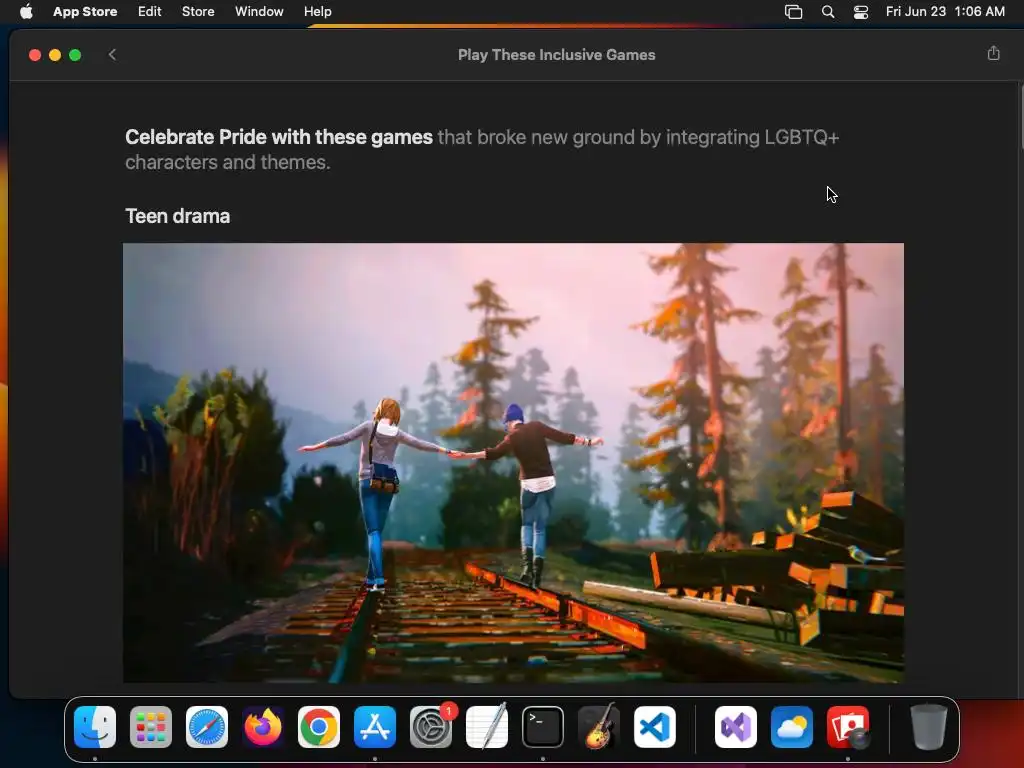This screenshot has width=1024, height=768.
Task: Open the Edit menu
Action: 150,12
